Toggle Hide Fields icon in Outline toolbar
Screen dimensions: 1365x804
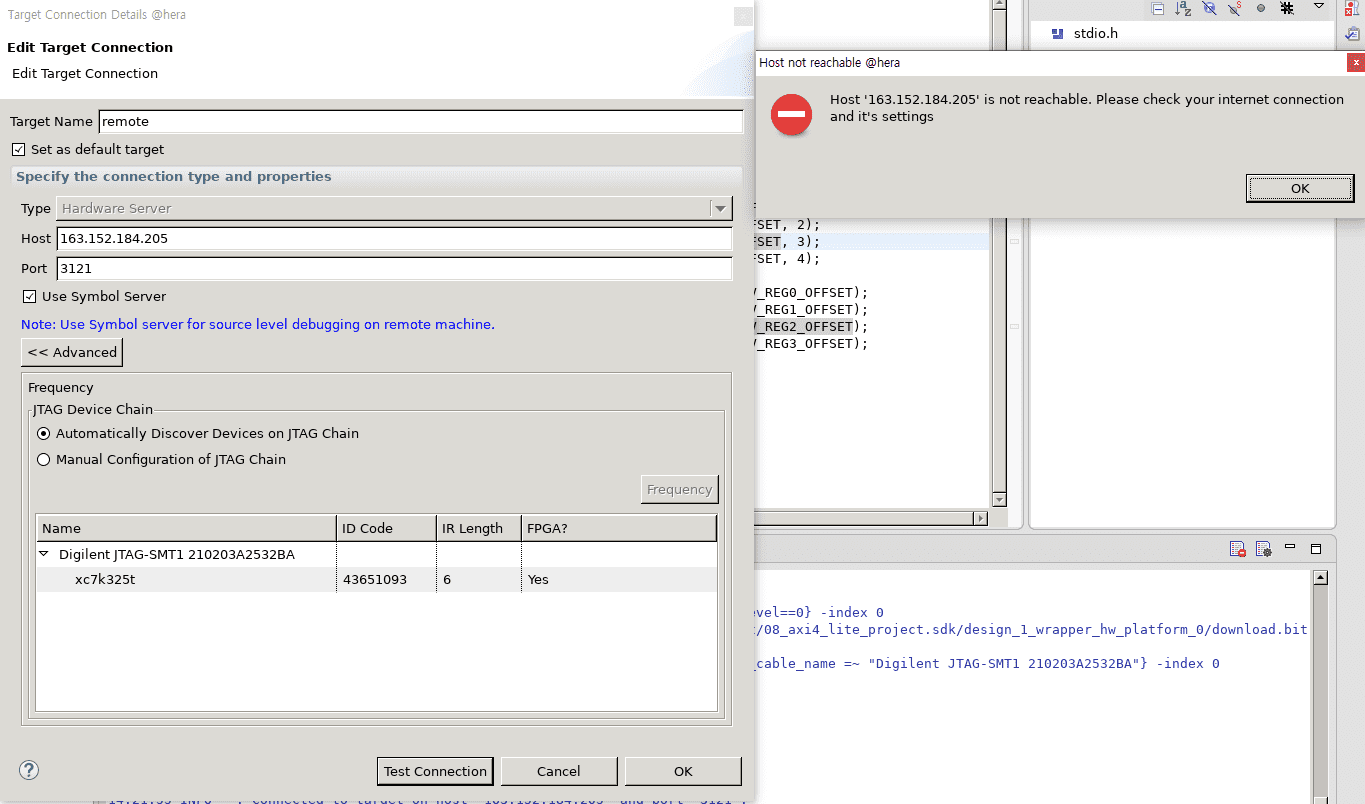pos(1209,8)
